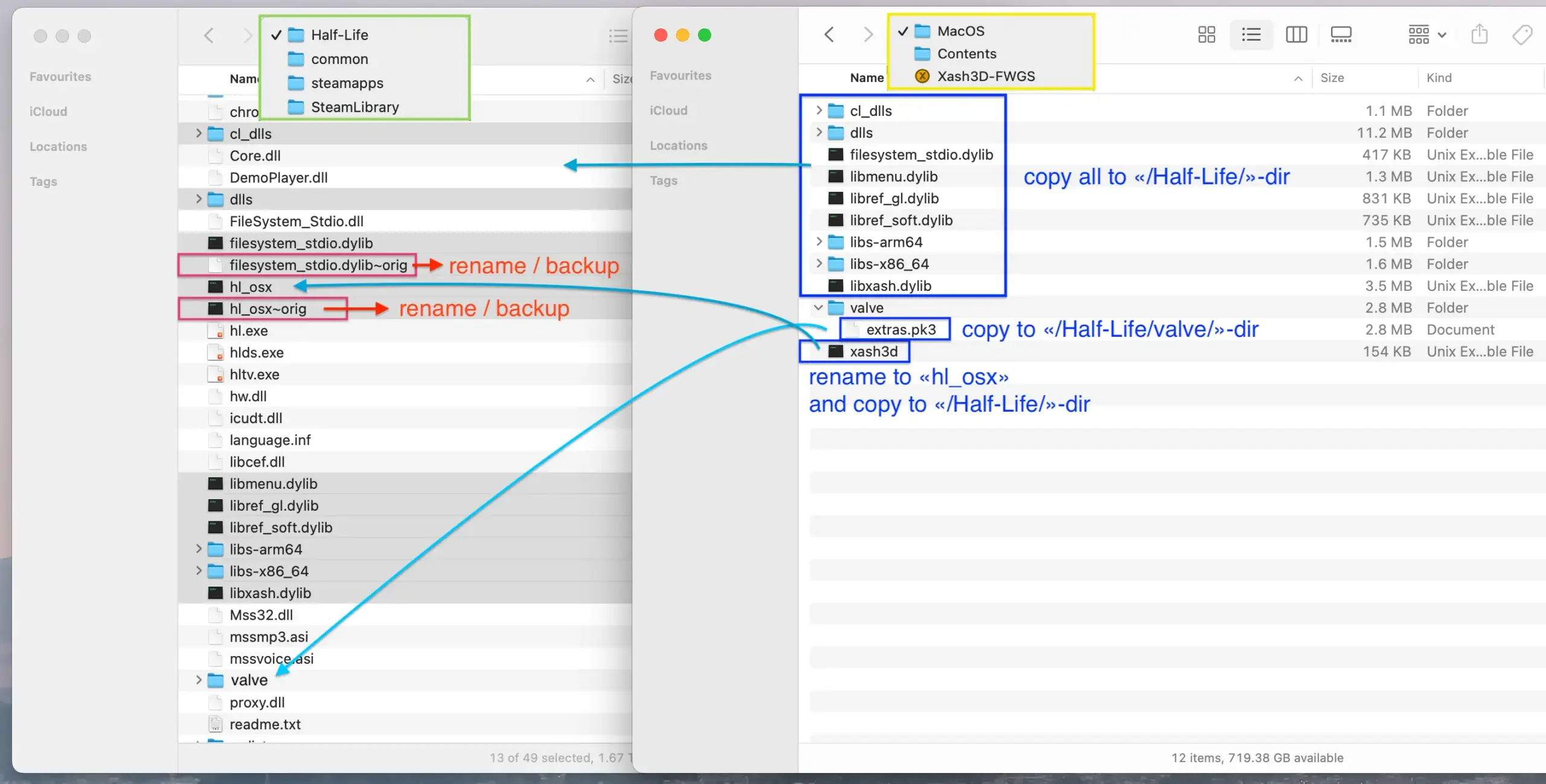Click iCloud in right window sidebar
The width and height of the screenshot is (1546, 784).
668,110
